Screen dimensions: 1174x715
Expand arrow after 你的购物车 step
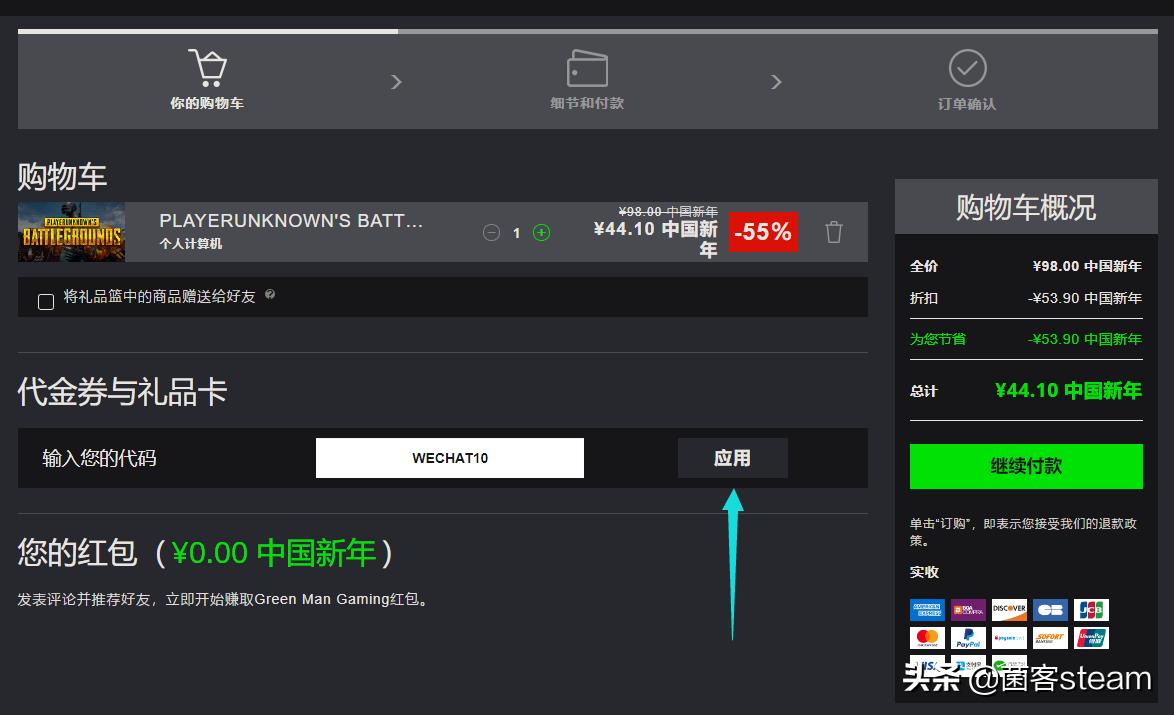397,82
